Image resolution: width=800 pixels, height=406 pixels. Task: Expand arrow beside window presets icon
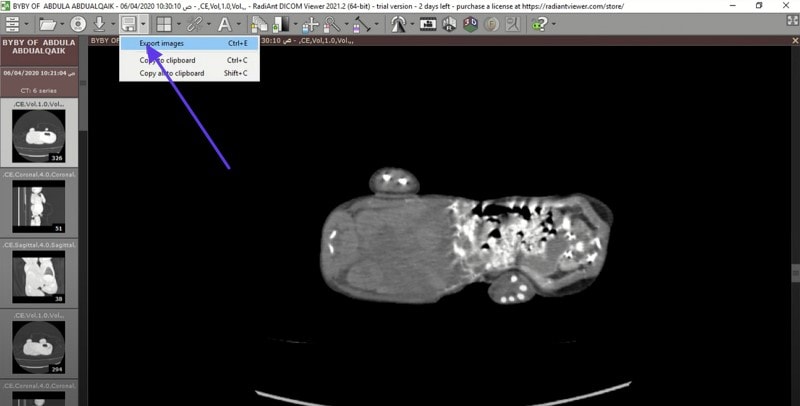click(412, 24)
